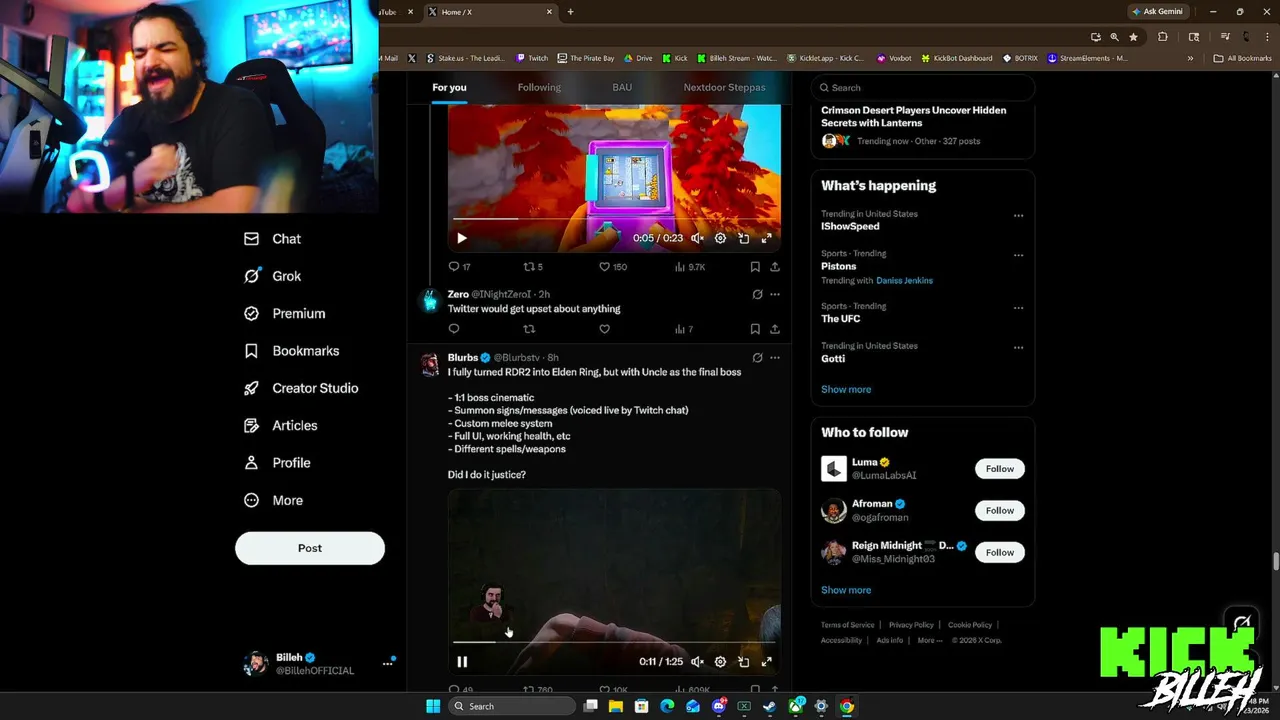Seek on RDR2 video progress bar
This screenshot has width=1280, height=720.
tap(614, 642)
